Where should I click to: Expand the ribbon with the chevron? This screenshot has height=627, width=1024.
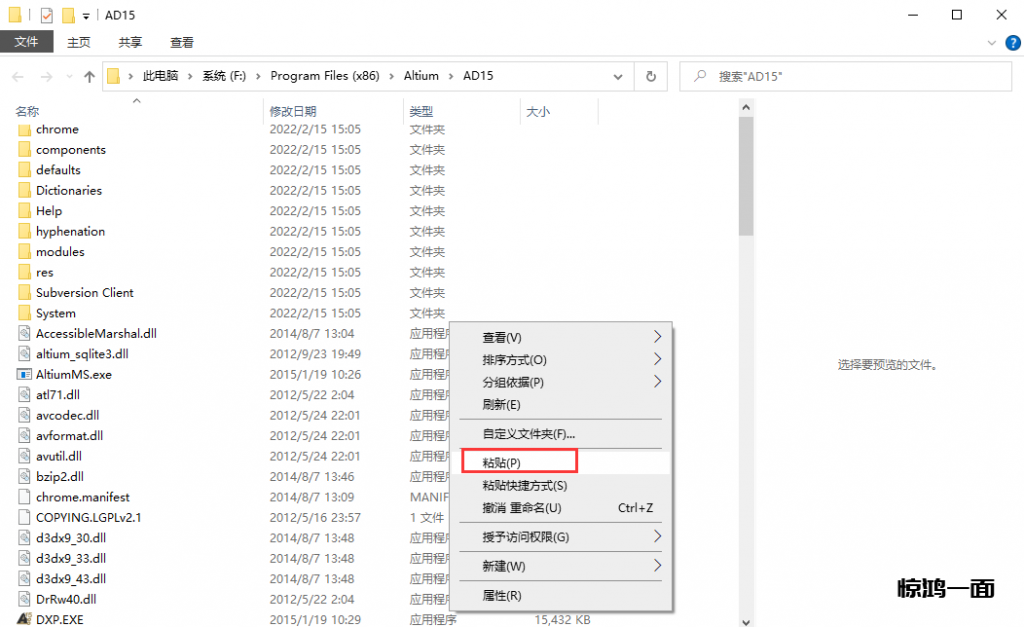(992, 43)
